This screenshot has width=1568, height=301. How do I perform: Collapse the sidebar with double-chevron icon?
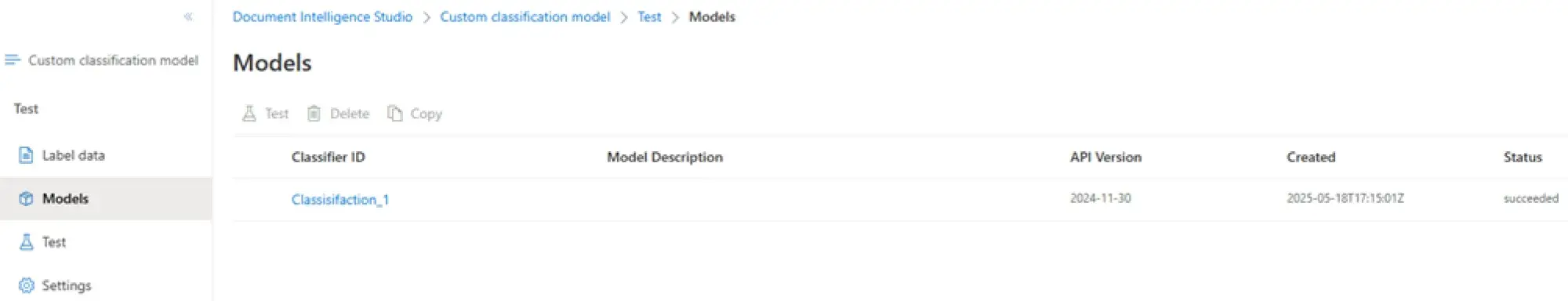pyautogui.click(x=188, y=16)
